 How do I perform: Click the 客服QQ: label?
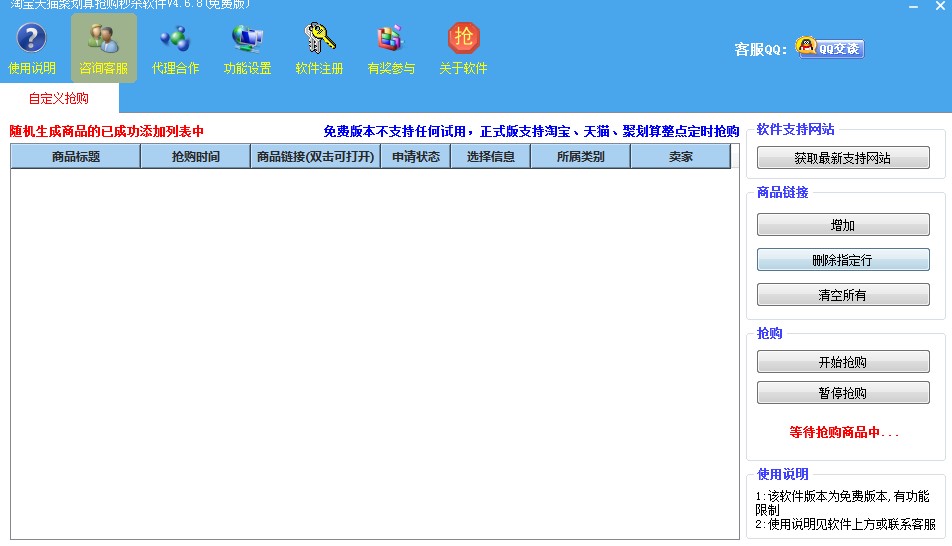tap(761, 49)
